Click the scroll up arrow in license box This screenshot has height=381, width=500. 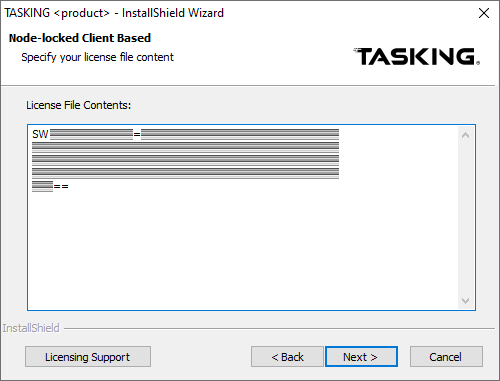466,135
